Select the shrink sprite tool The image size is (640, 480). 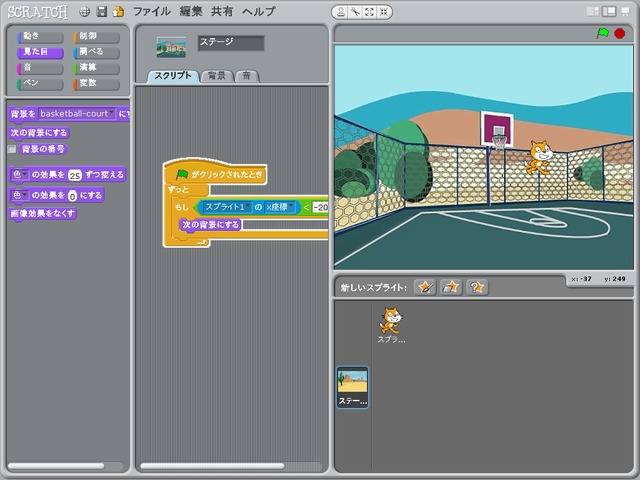384,12
